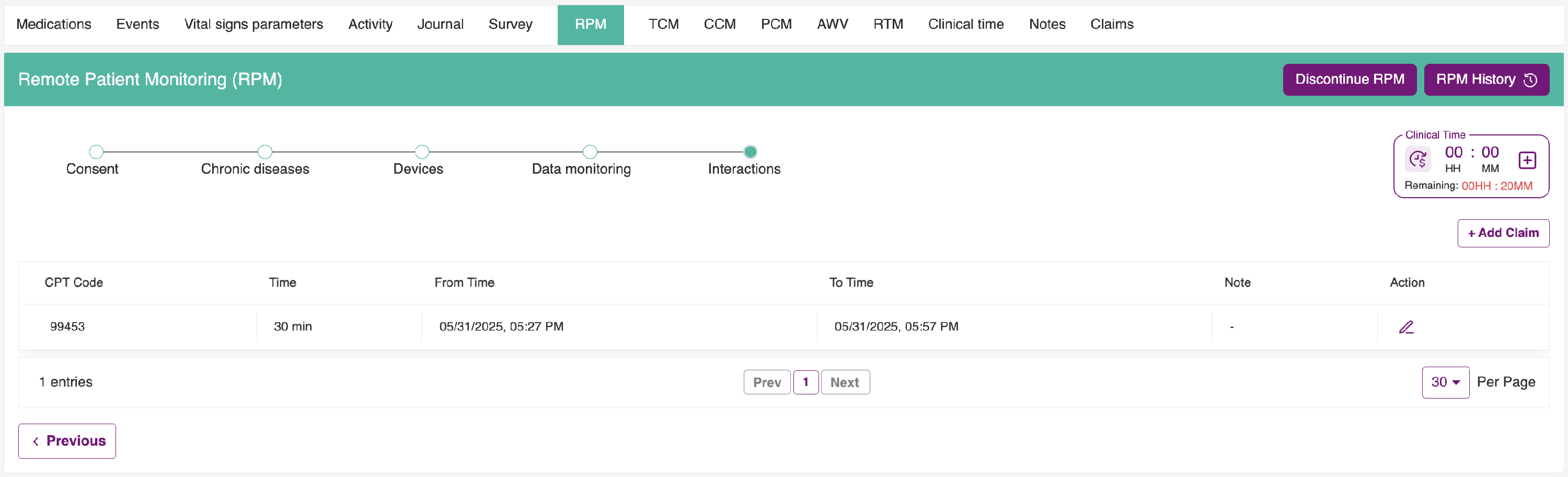This screenshot has width=1568, height=477.
Task: Add clinical time with the plus icon
Action: [1527, 160]
